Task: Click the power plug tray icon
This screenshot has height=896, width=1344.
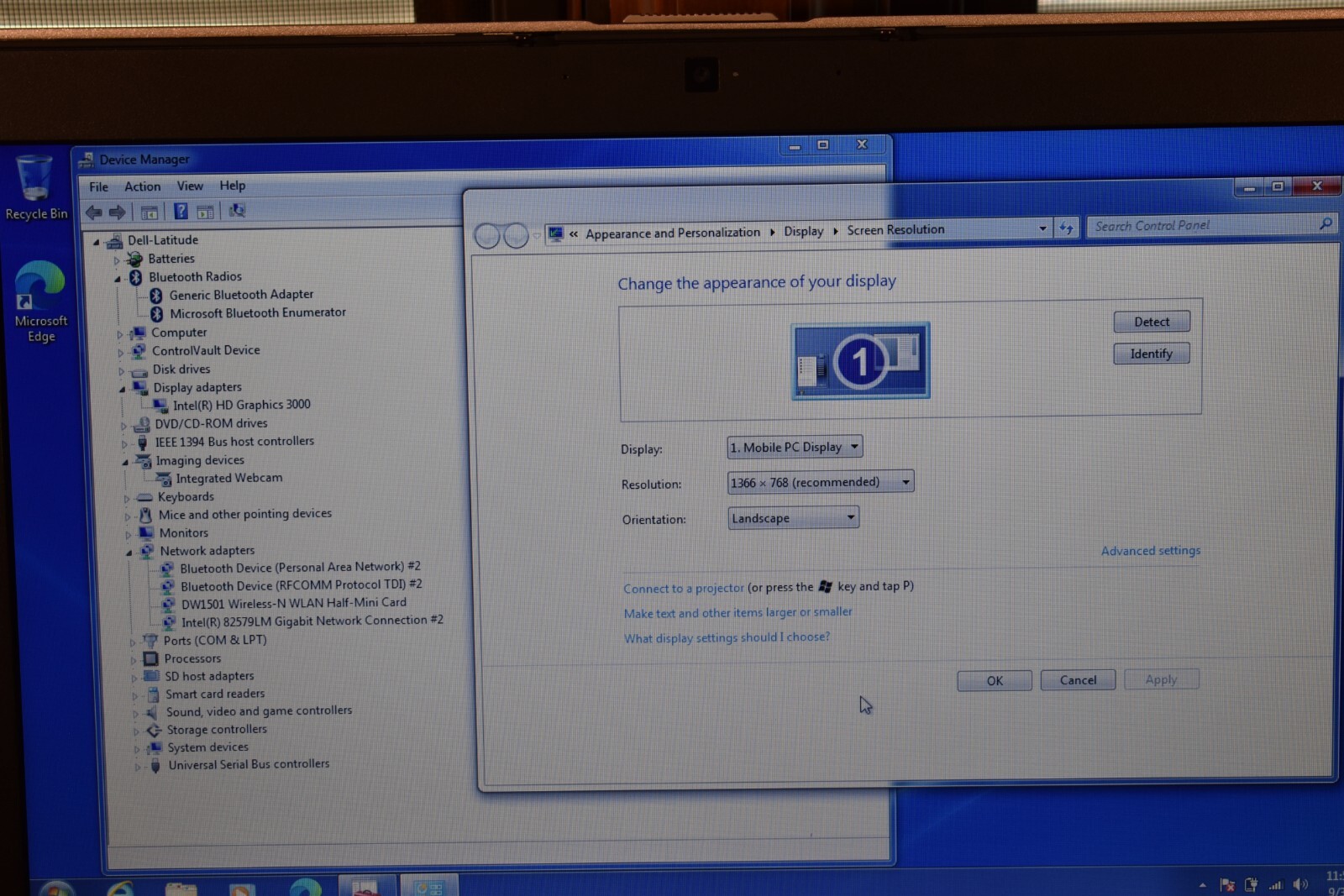Action: click(1252, 885)
